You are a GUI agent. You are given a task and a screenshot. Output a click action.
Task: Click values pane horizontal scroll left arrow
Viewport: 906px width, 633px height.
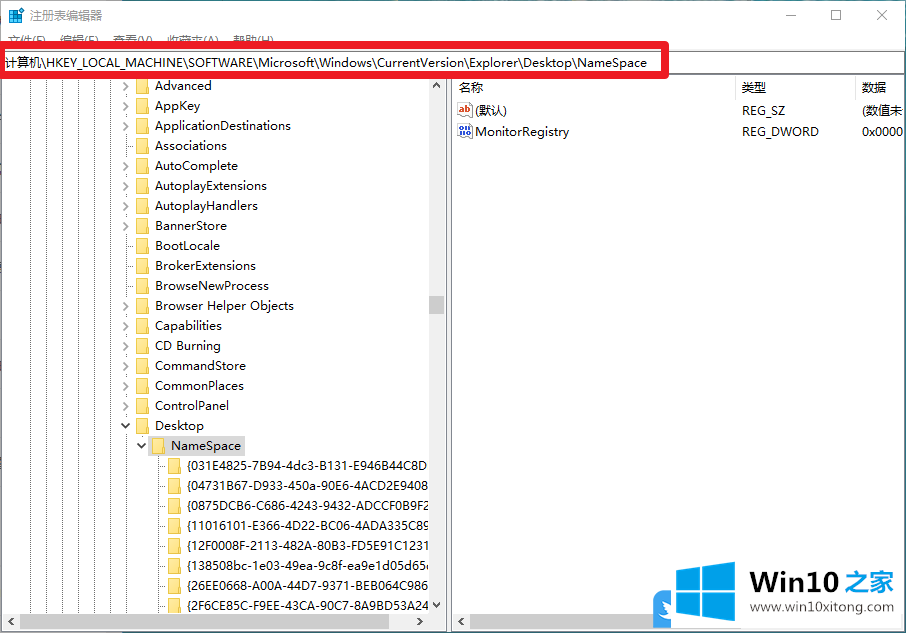[461, 622]
